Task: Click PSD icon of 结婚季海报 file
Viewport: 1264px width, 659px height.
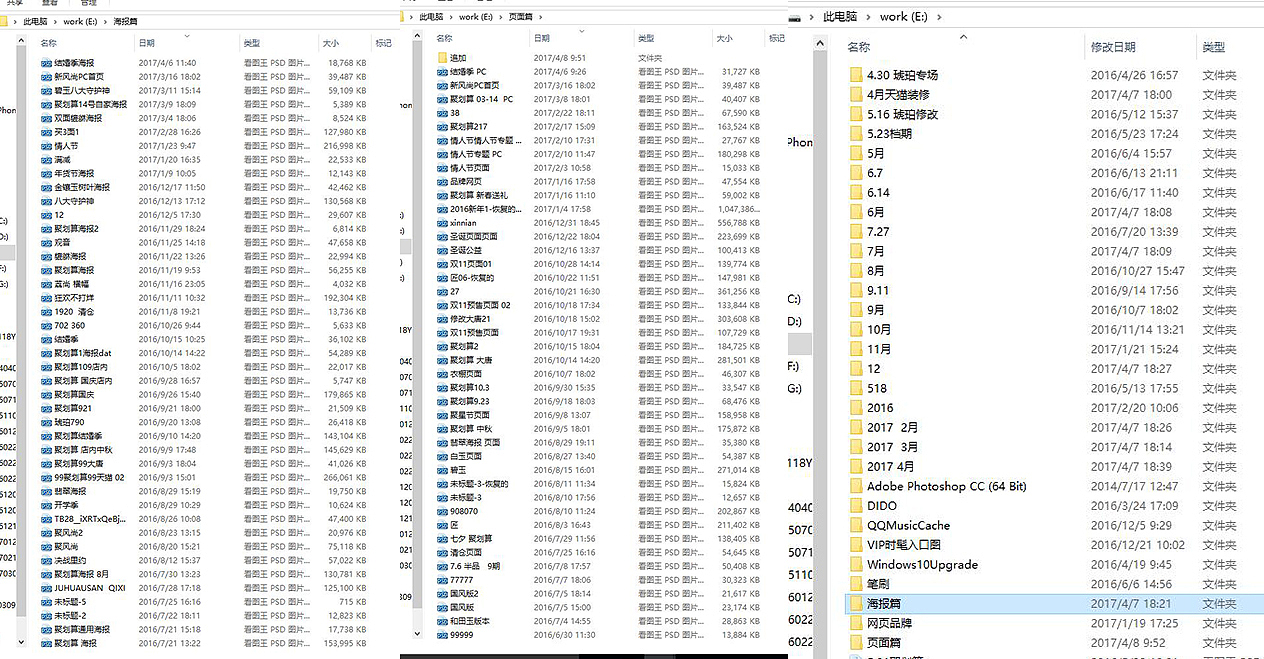Action: (x=46, y=62)
